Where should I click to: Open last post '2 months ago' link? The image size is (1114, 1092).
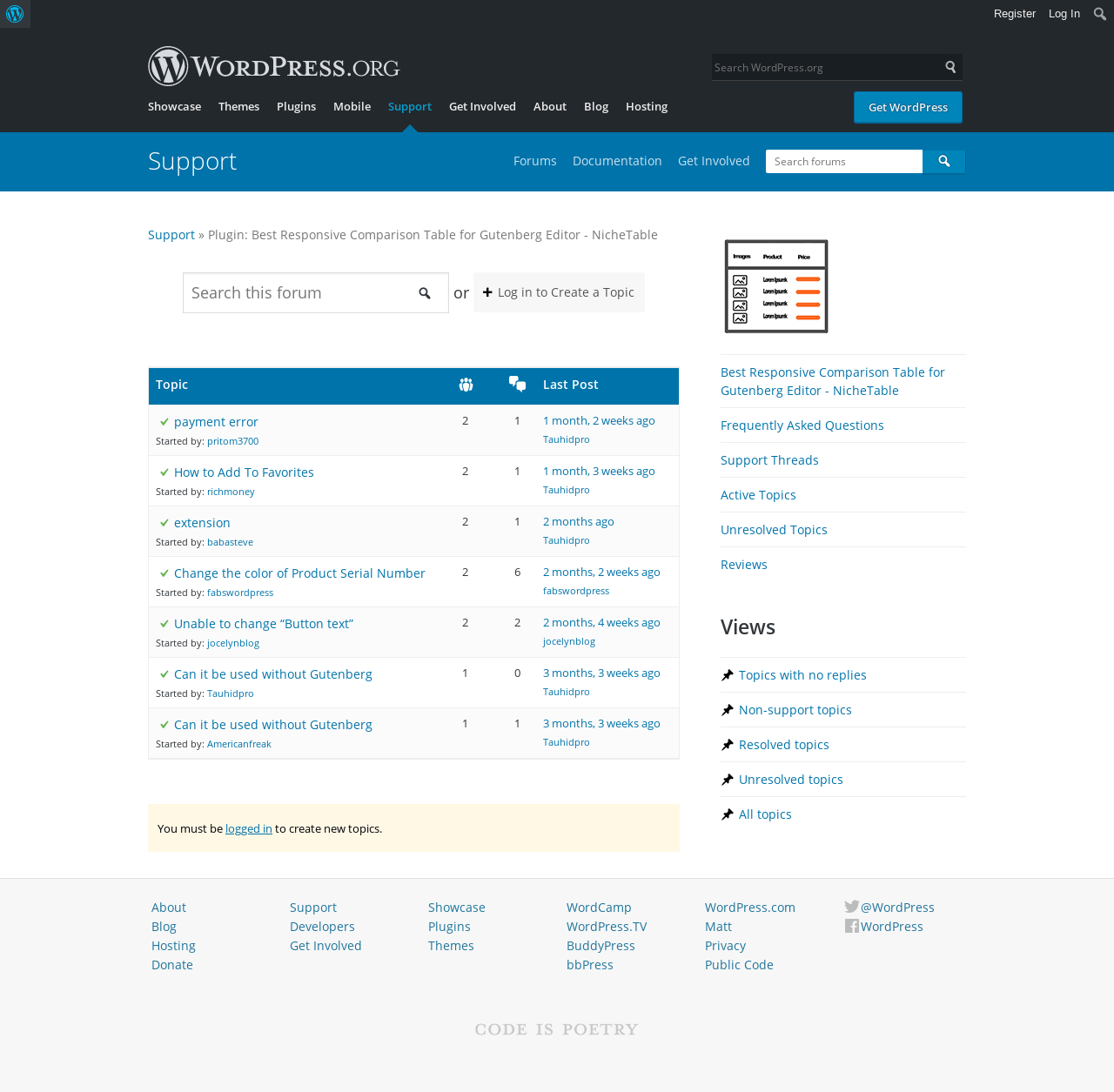pos(579,521)
